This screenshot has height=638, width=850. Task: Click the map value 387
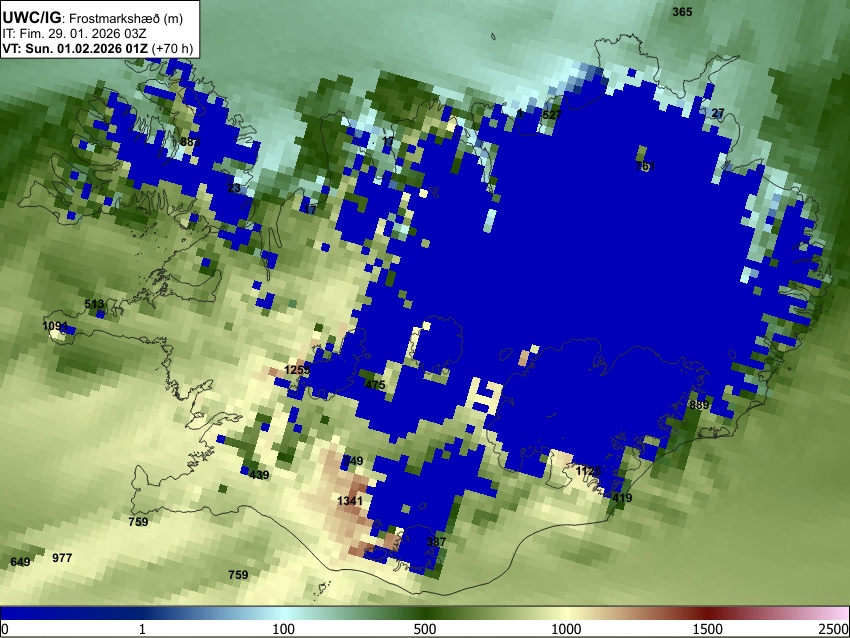[436, 542]
